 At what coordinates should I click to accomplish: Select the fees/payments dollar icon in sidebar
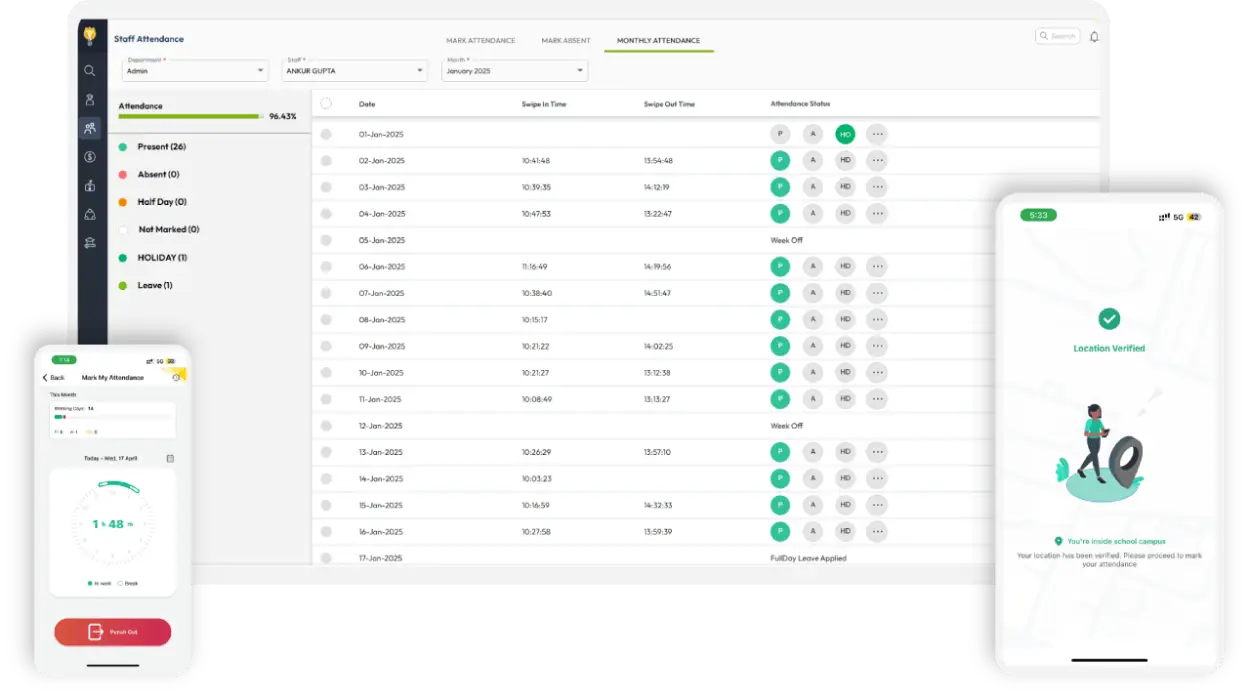89,156
